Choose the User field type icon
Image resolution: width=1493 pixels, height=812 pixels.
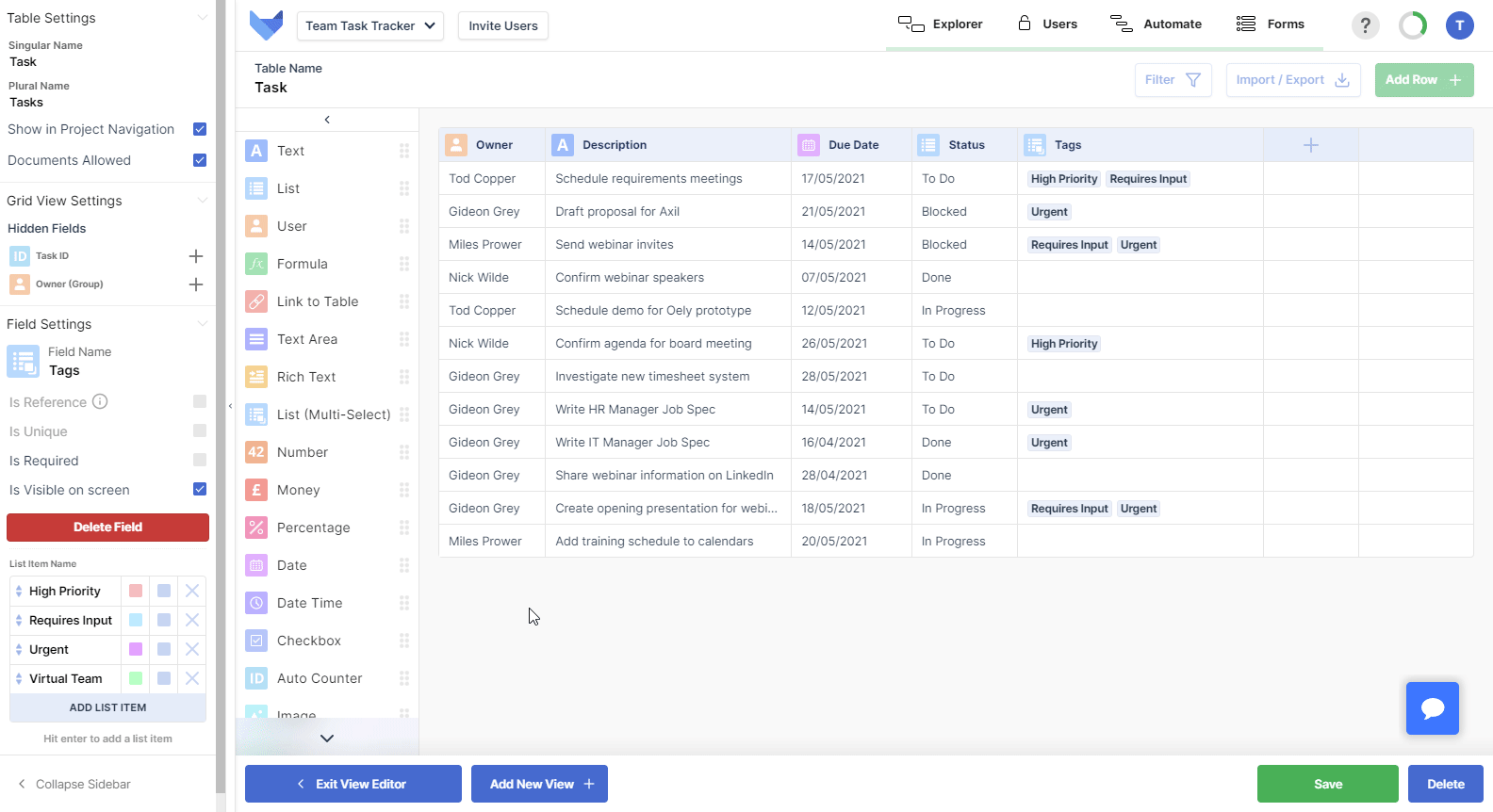[x=256, y=226]
